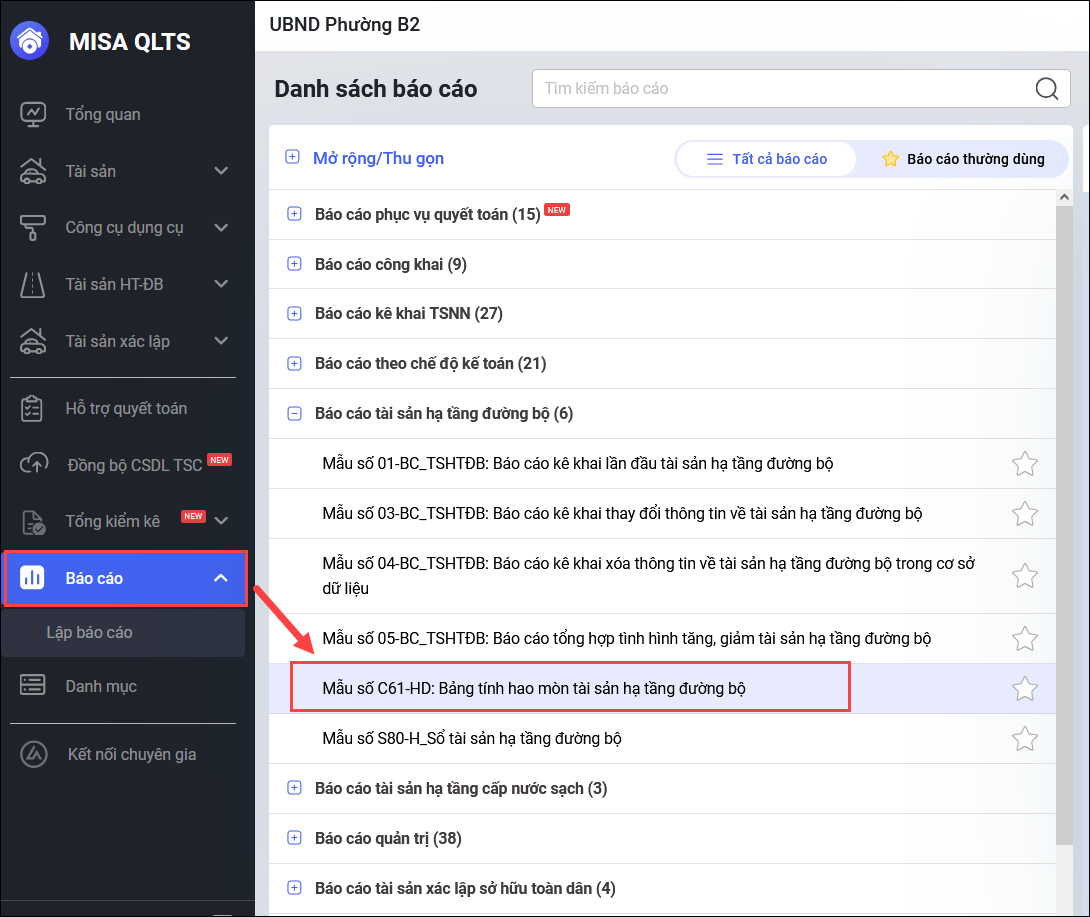
Task: Open Mẫu số S80-H Sổ tài sản report
Action: 471,738
